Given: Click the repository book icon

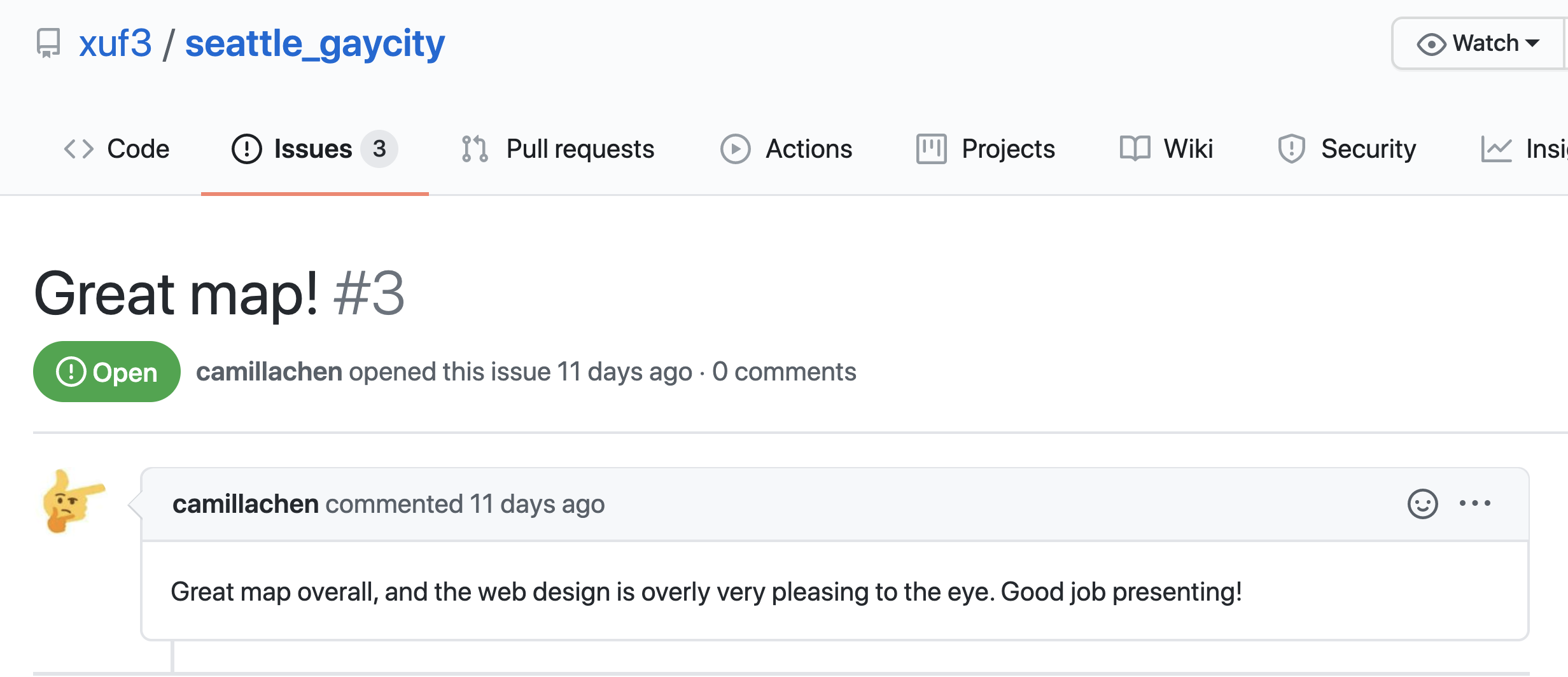Looking at the screenshot, I should 48,44.
